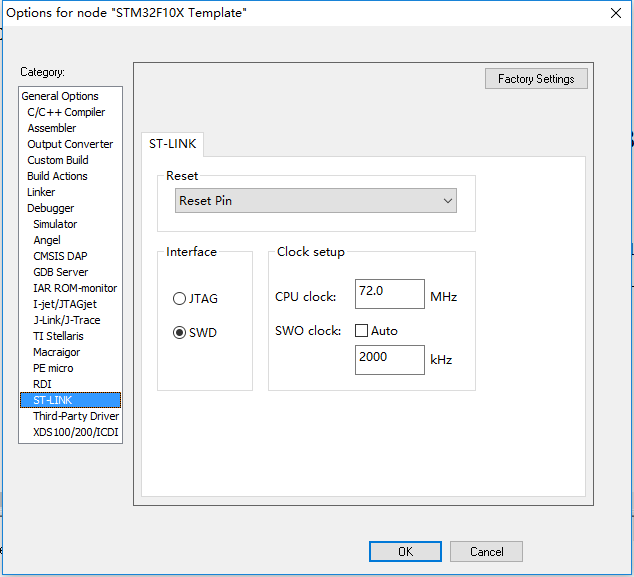The width and height of the screenshot is (634, 577).
Task: Click the Factory Settings button
Action: click(x=535, y=79)
